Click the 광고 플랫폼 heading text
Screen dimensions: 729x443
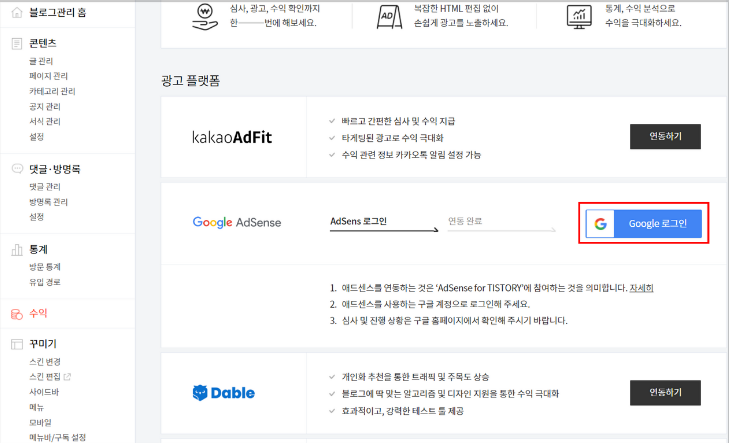click(x=191, y=81)
